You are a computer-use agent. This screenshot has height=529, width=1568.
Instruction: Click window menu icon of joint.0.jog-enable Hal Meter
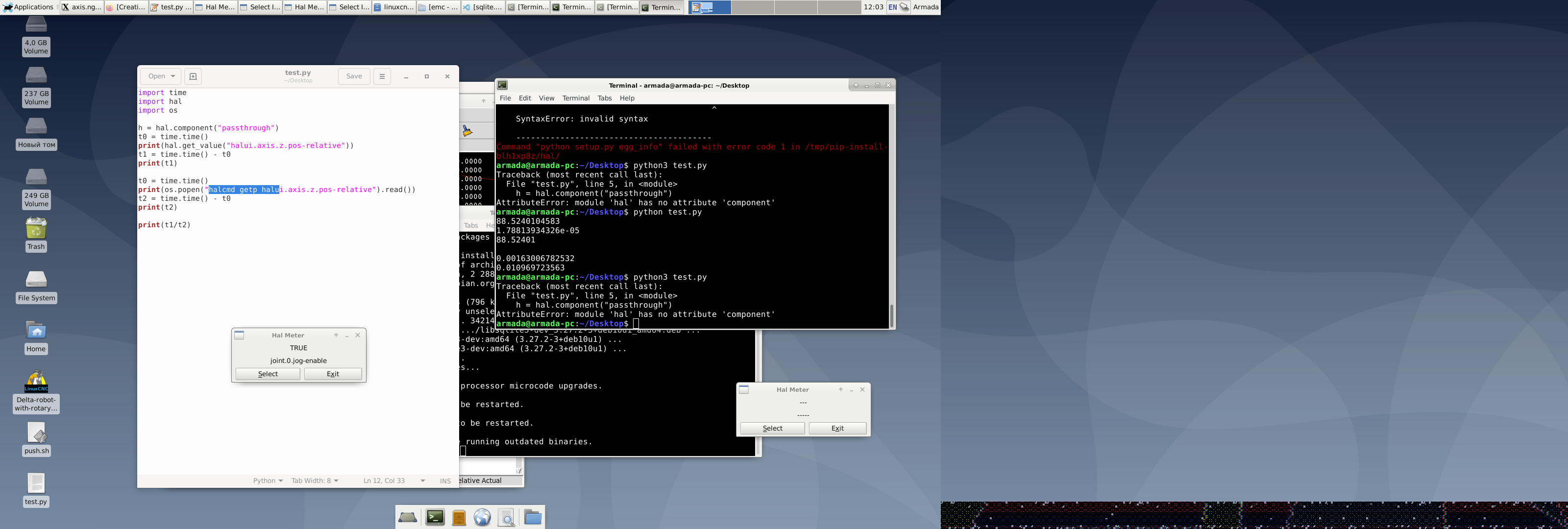coord(239,336)
